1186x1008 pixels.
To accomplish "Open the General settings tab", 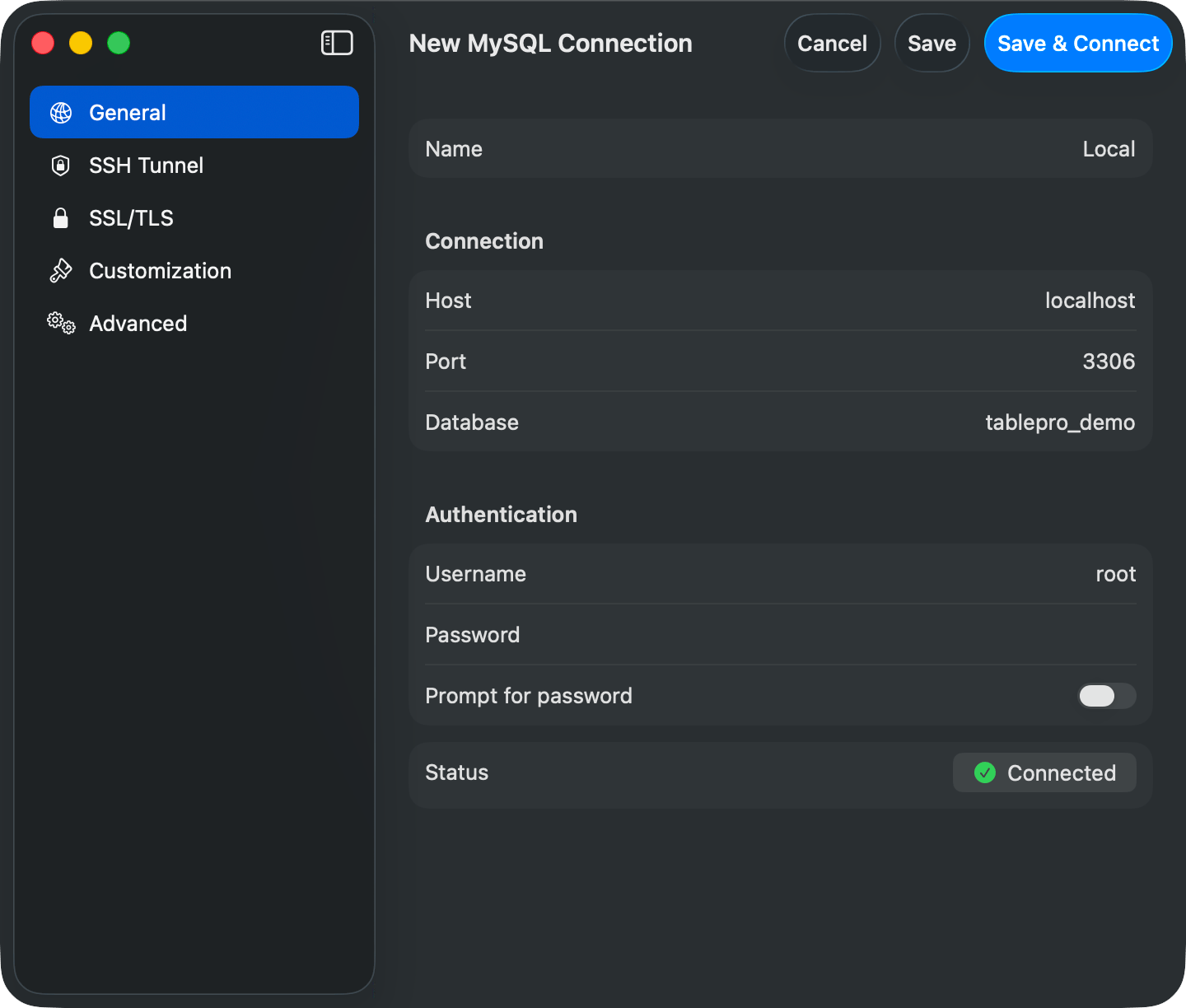I will tap(194, 112).
